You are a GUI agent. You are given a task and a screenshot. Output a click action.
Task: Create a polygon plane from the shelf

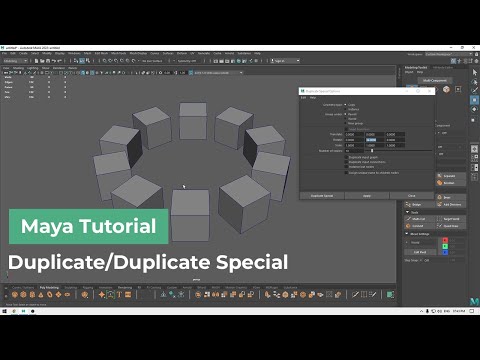click(x=58, y=294)
